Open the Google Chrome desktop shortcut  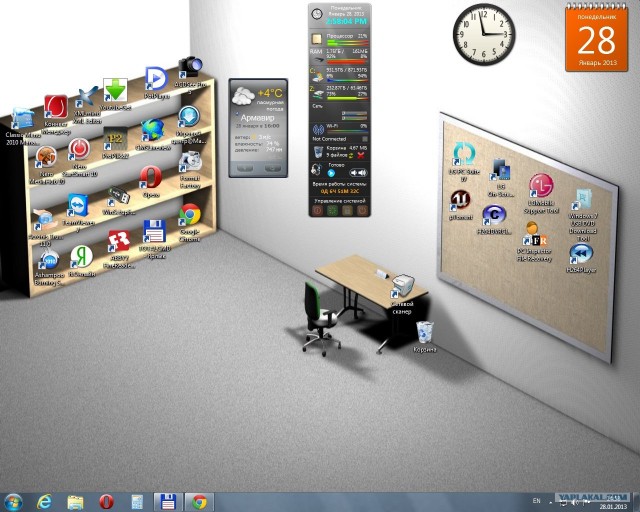tap(188, 217)
